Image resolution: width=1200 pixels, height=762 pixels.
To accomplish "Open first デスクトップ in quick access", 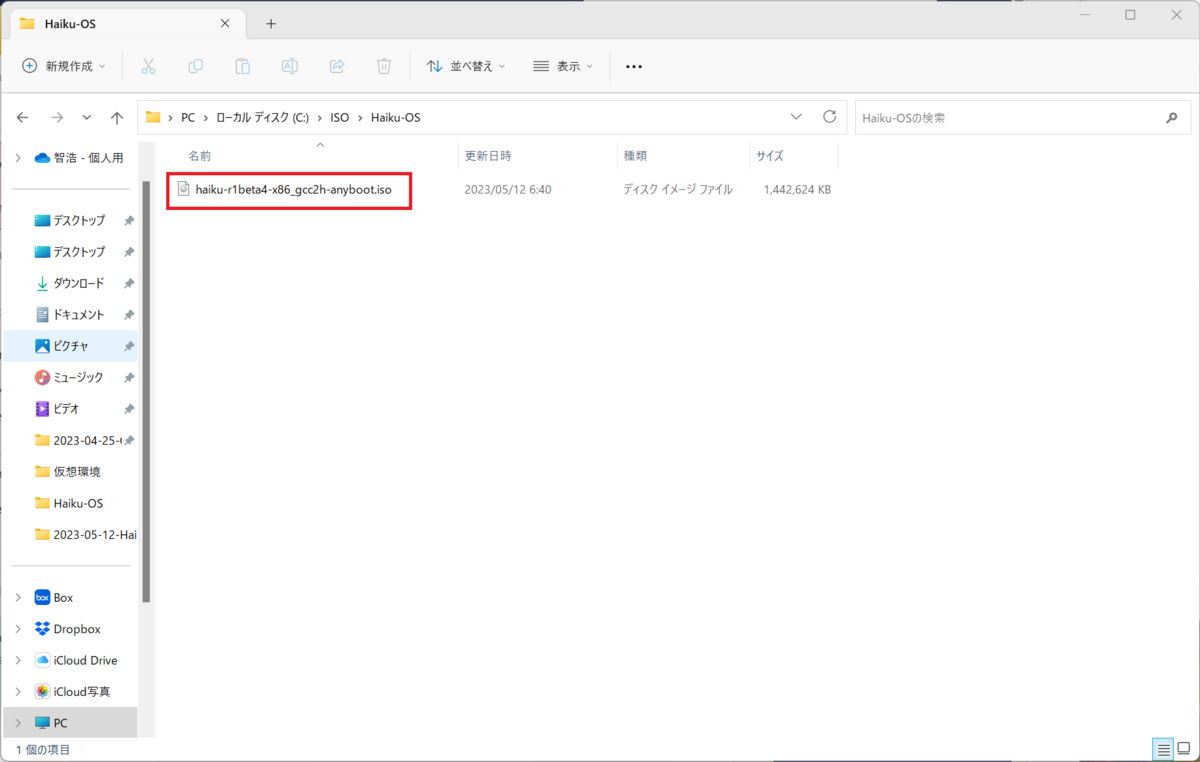I will pyautogui.click(x=79, y=220).
